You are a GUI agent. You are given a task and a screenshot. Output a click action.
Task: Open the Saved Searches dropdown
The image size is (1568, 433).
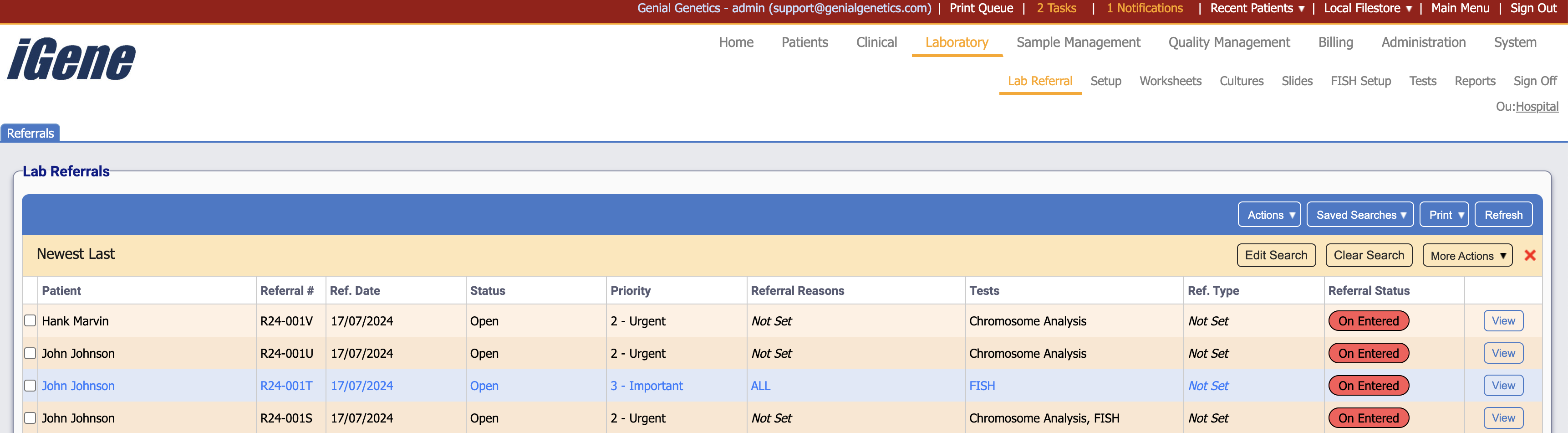tap(1360, 214)
